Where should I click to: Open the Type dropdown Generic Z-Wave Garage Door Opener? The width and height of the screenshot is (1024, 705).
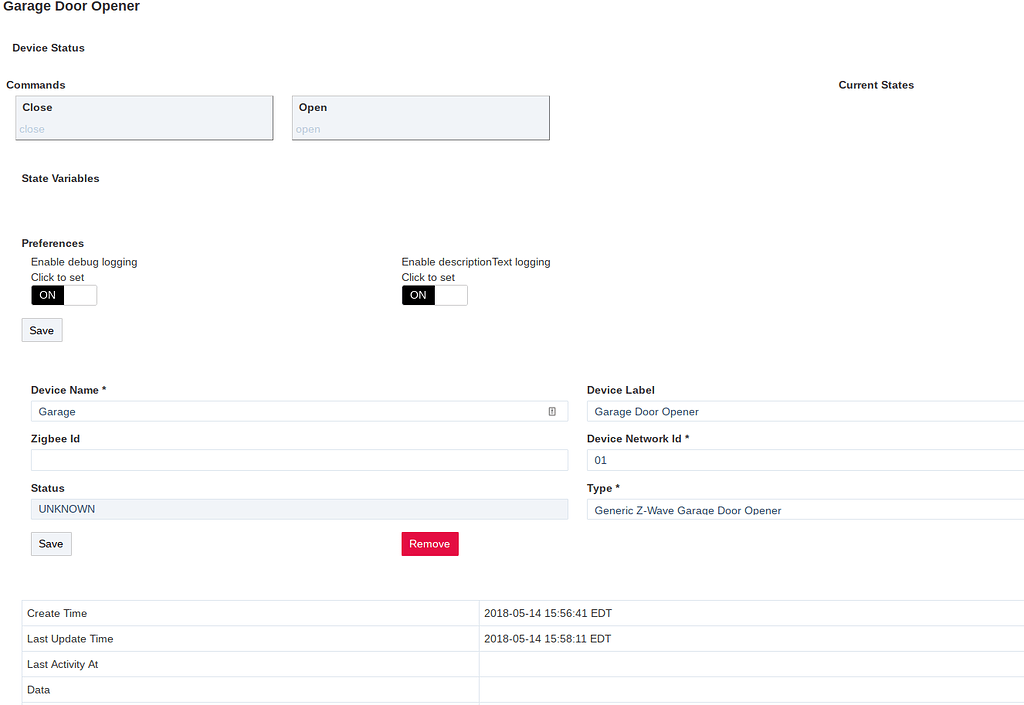pyautogui.click(x=805, y=510)
